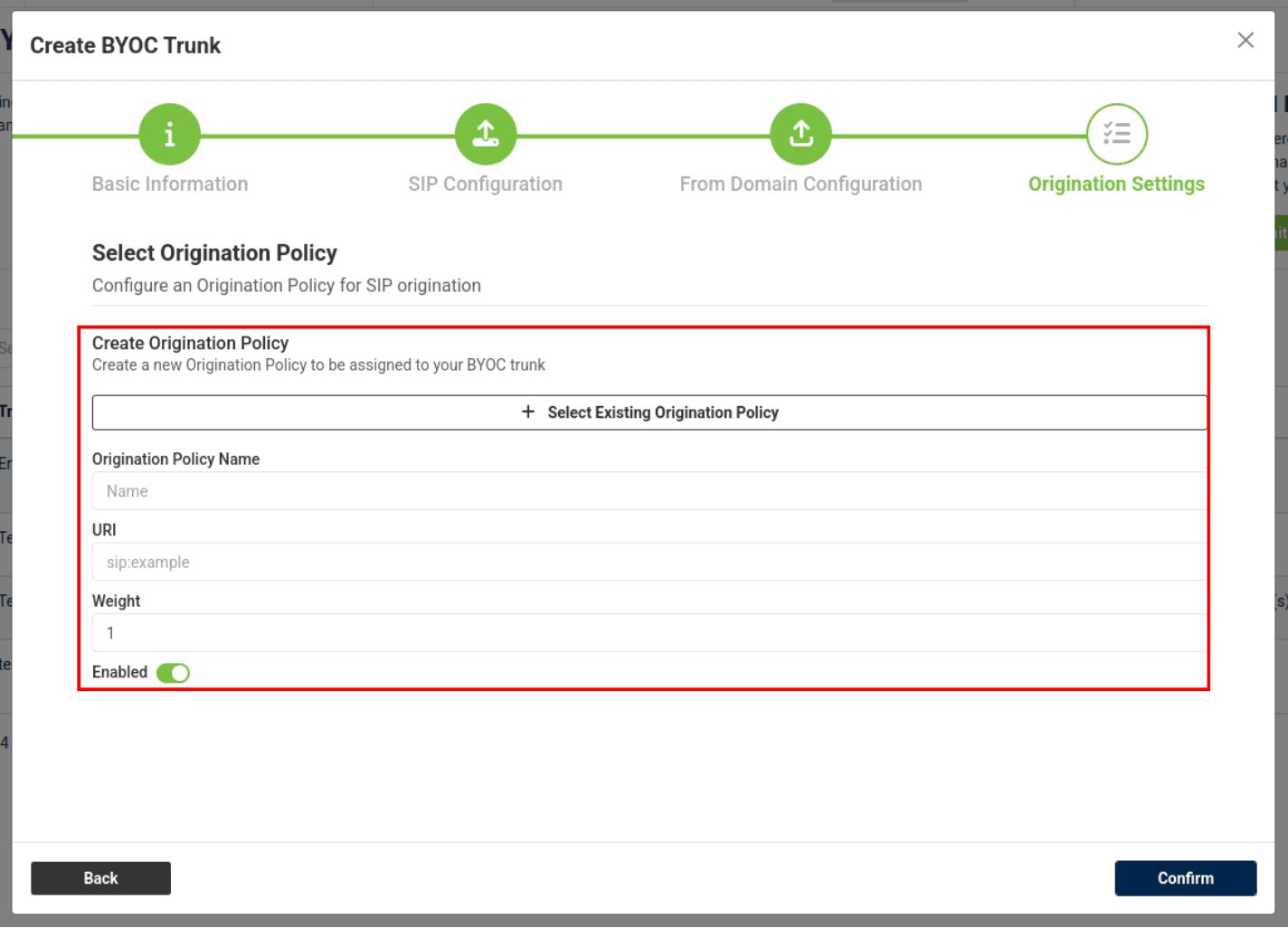The height and width of the screenshot is (928, 1288).
Task: Jump to From Domain Configuration step label
Action: 800,185
